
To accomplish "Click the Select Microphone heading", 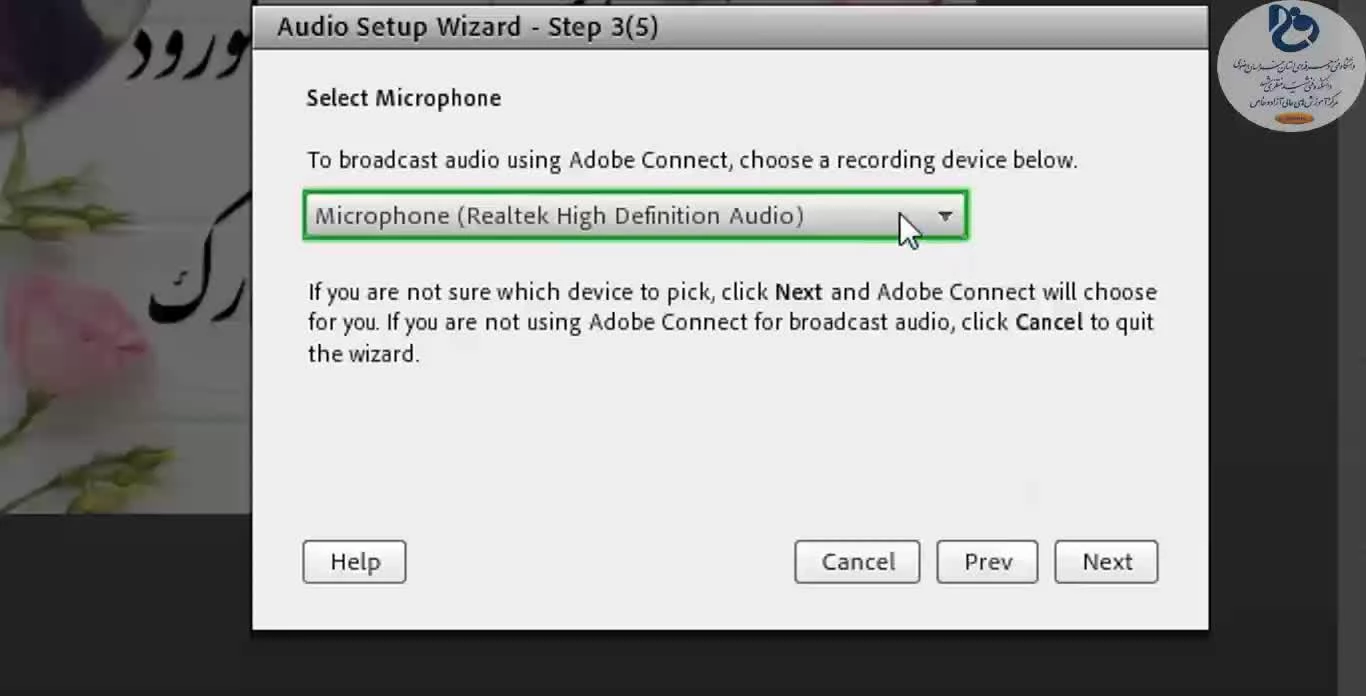I will point(404,98).
